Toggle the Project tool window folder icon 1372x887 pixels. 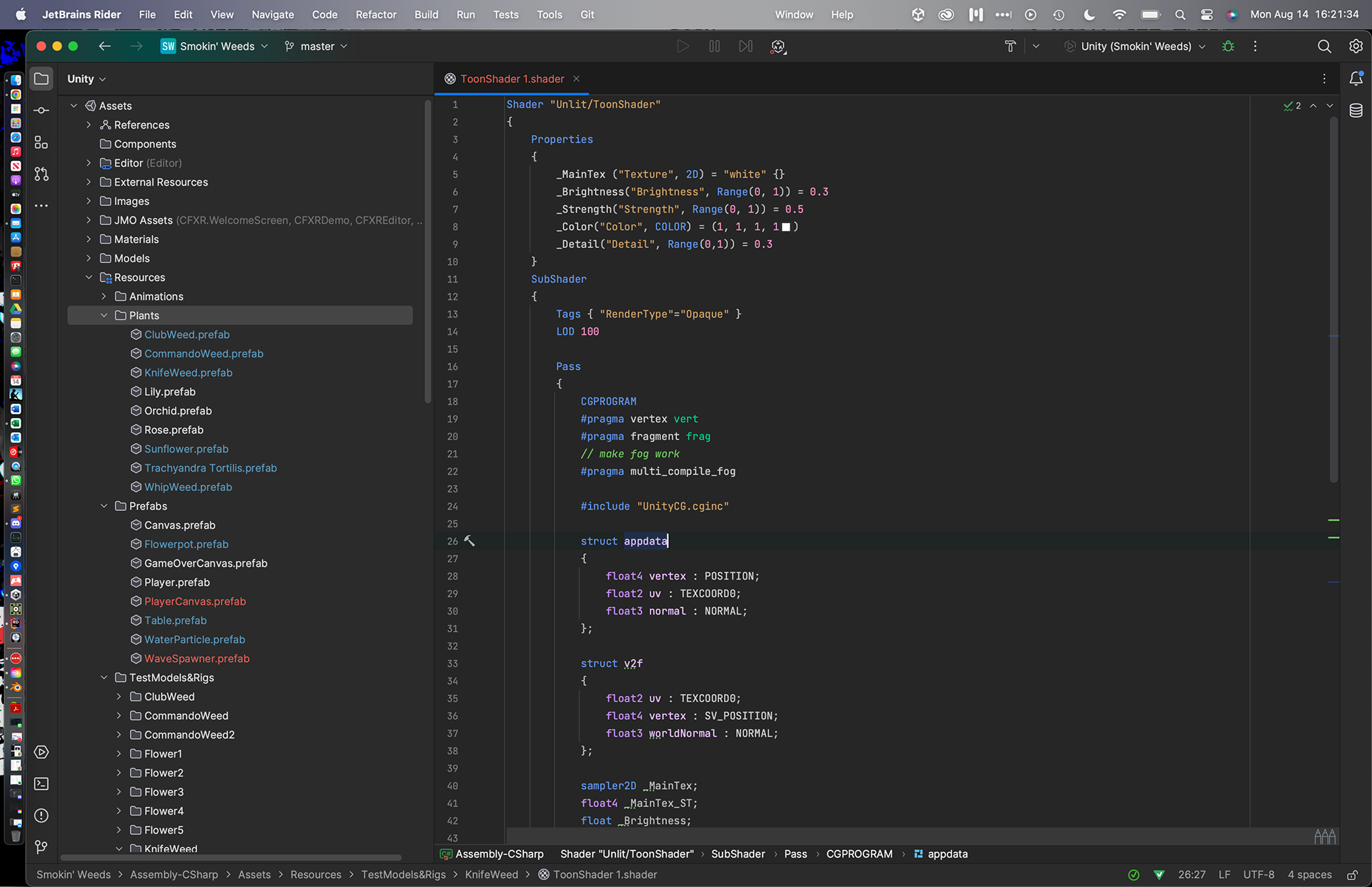pyautogui.click(x=41, y=79)
